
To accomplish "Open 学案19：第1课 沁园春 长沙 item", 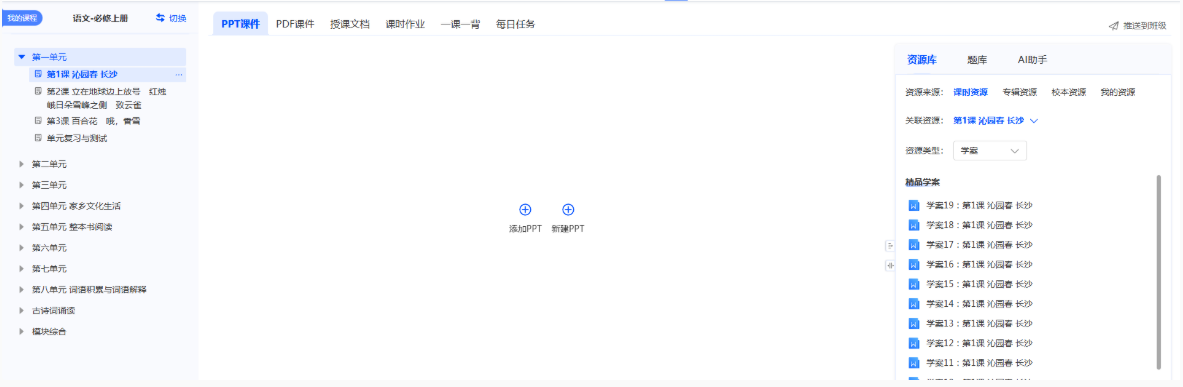I will pos(979,205).
